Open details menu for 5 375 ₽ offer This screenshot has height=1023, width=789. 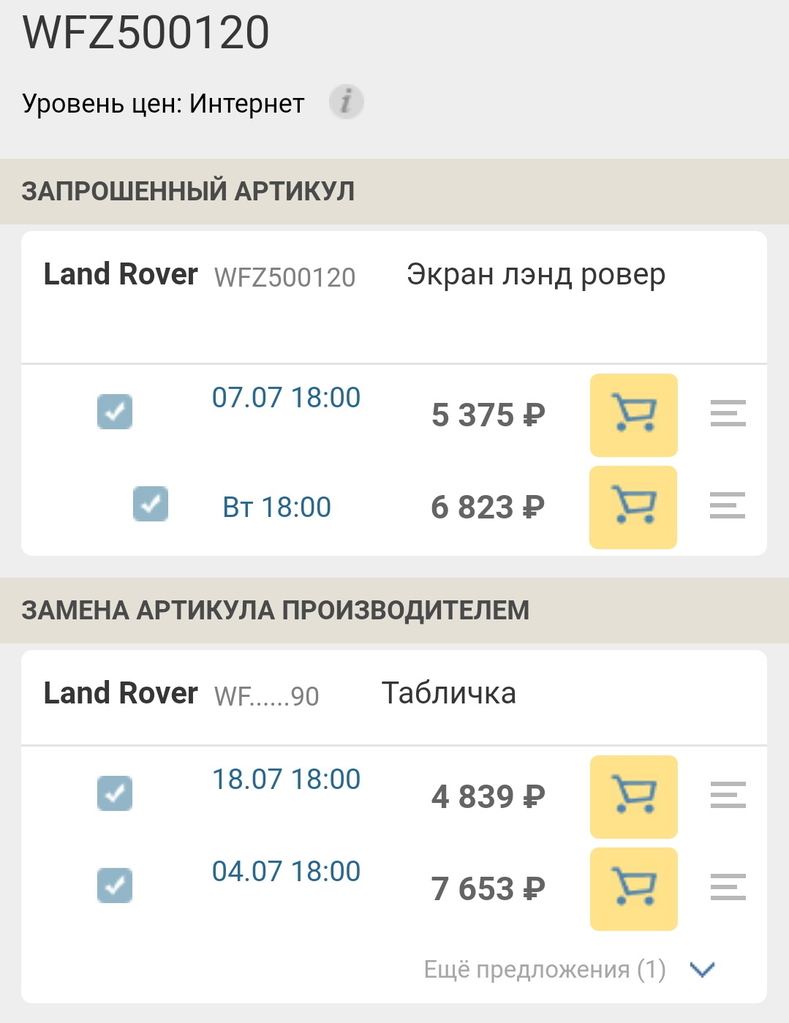click(x=728, y=413)
